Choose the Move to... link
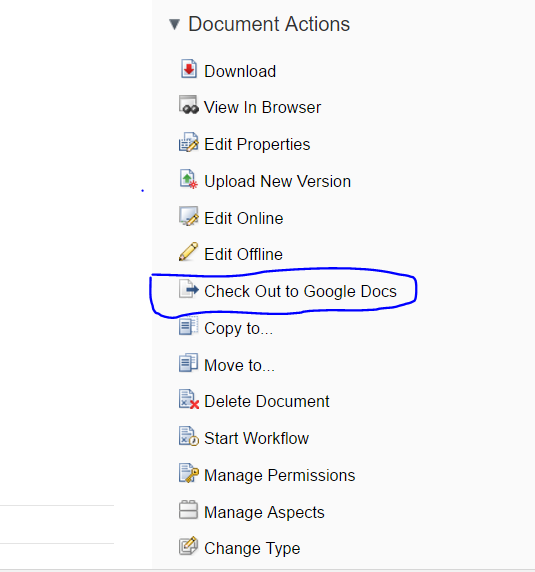This screenshot has height=572, width=535. click(x=239, y=366)
